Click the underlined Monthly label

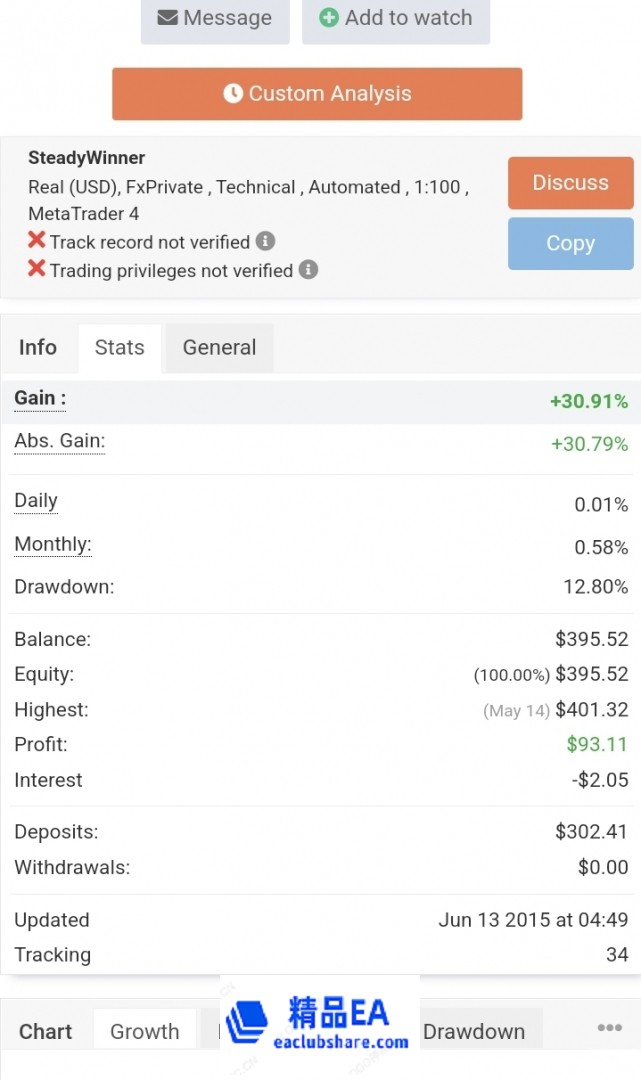click(x=52, y=544)
